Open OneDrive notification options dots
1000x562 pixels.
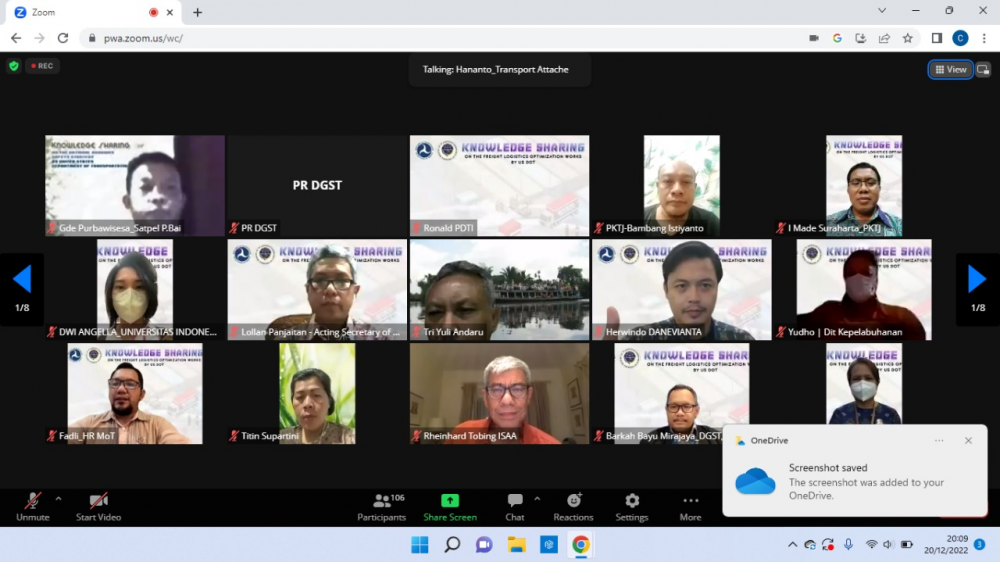939,440
